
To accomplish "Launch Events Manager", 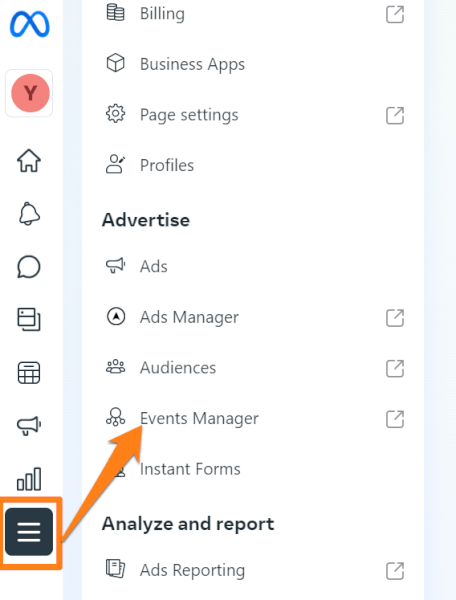I will click(254, 418).
